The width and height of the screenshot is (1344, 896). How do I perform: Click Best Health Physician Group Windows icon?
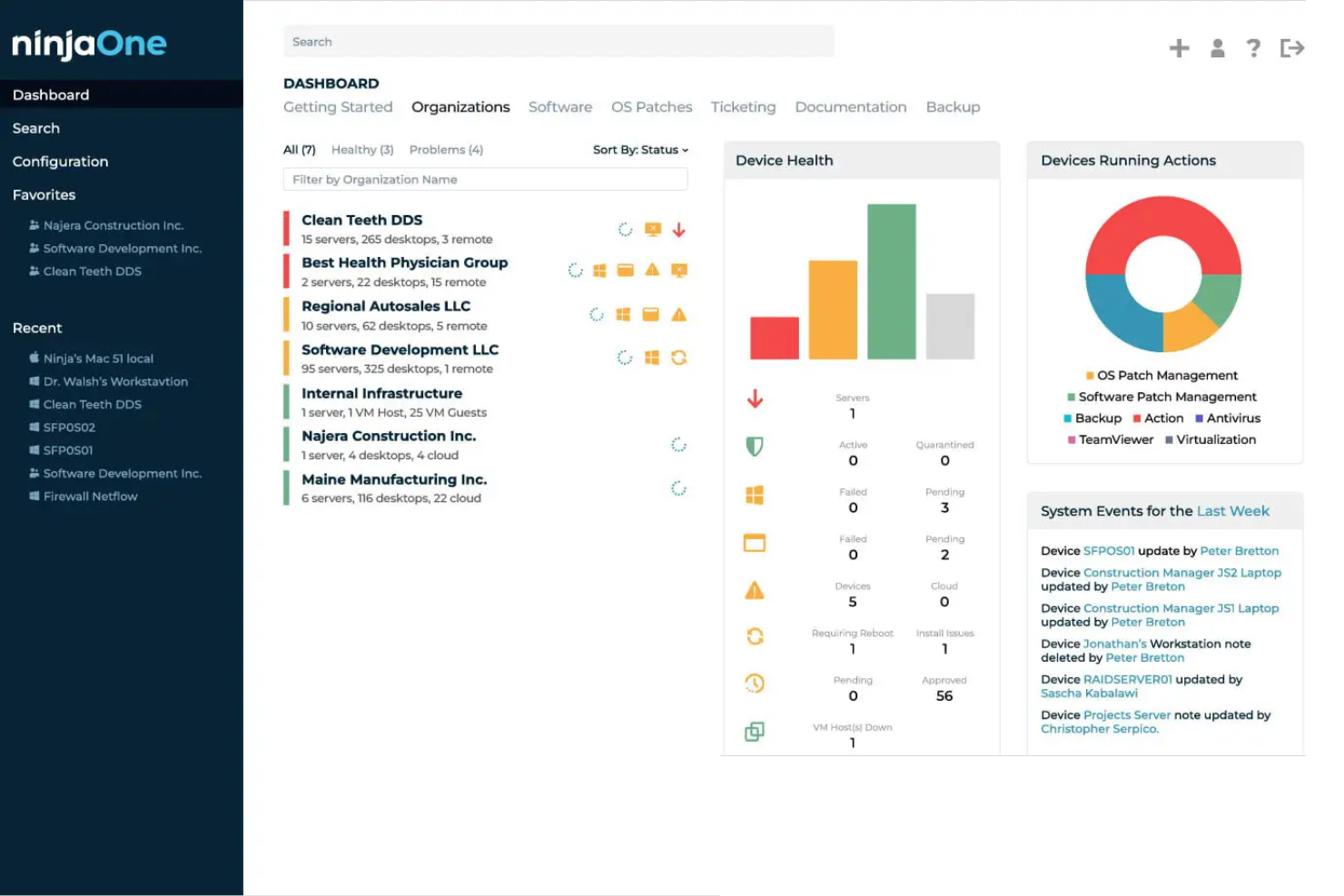click(599, 271)
